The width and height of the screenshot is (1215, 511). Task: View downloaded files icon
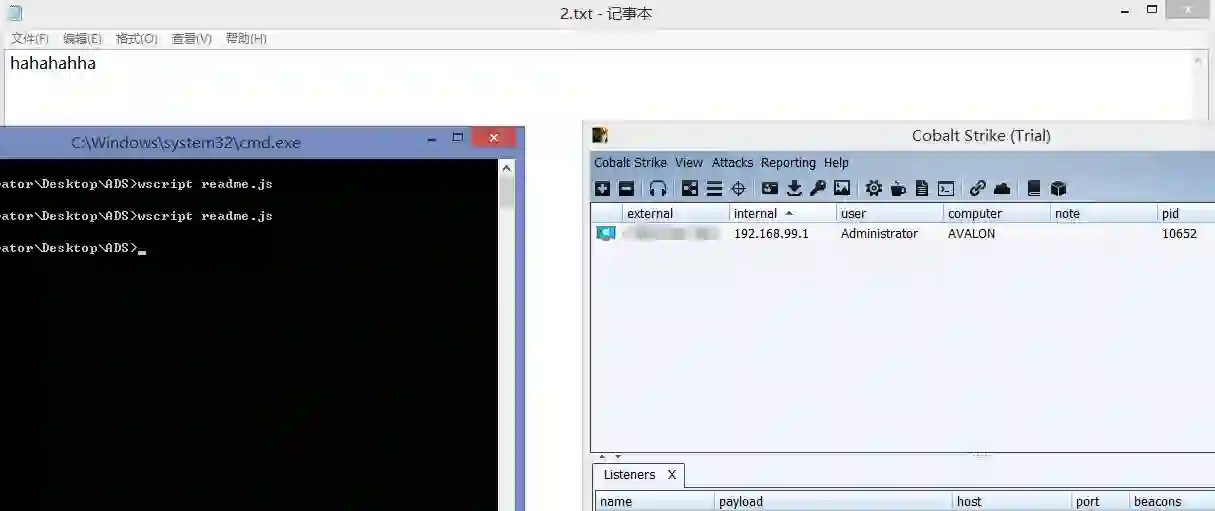(x=794, y=188)
